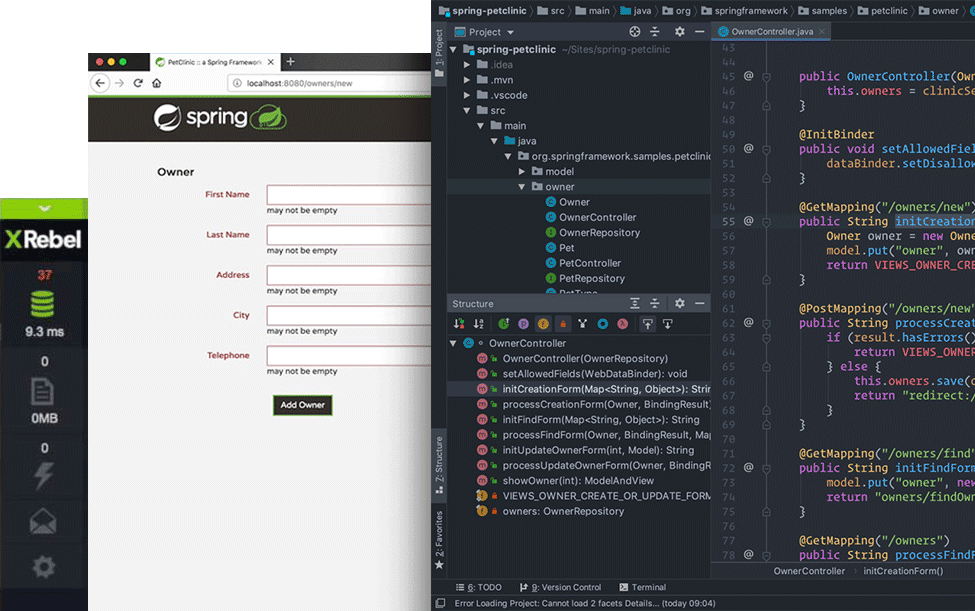Click OwnerController editor breadcrumb at bottom

tap(809, 571)
